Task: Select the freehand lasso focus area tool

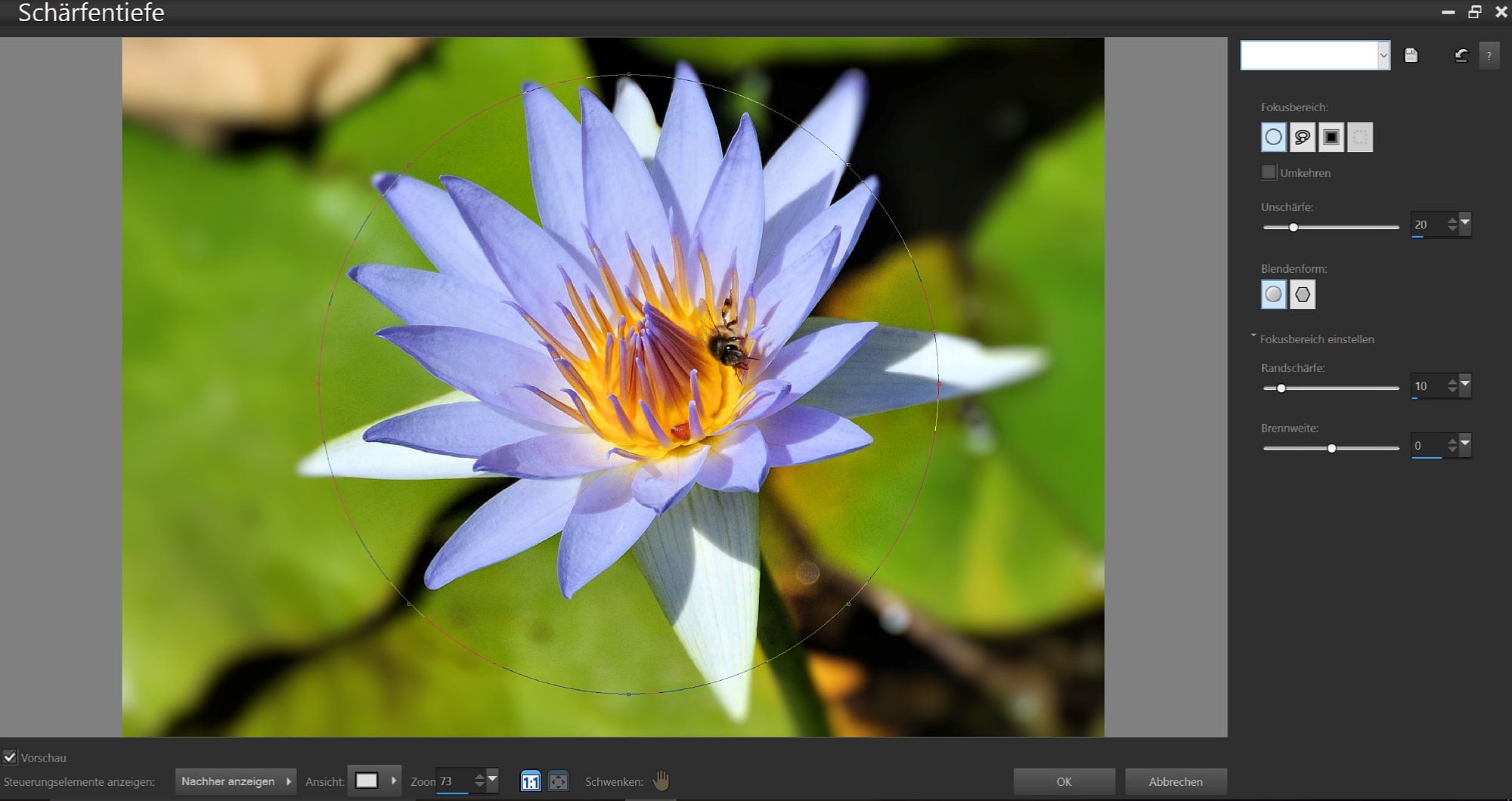Action: click(x=1303, y=138)
